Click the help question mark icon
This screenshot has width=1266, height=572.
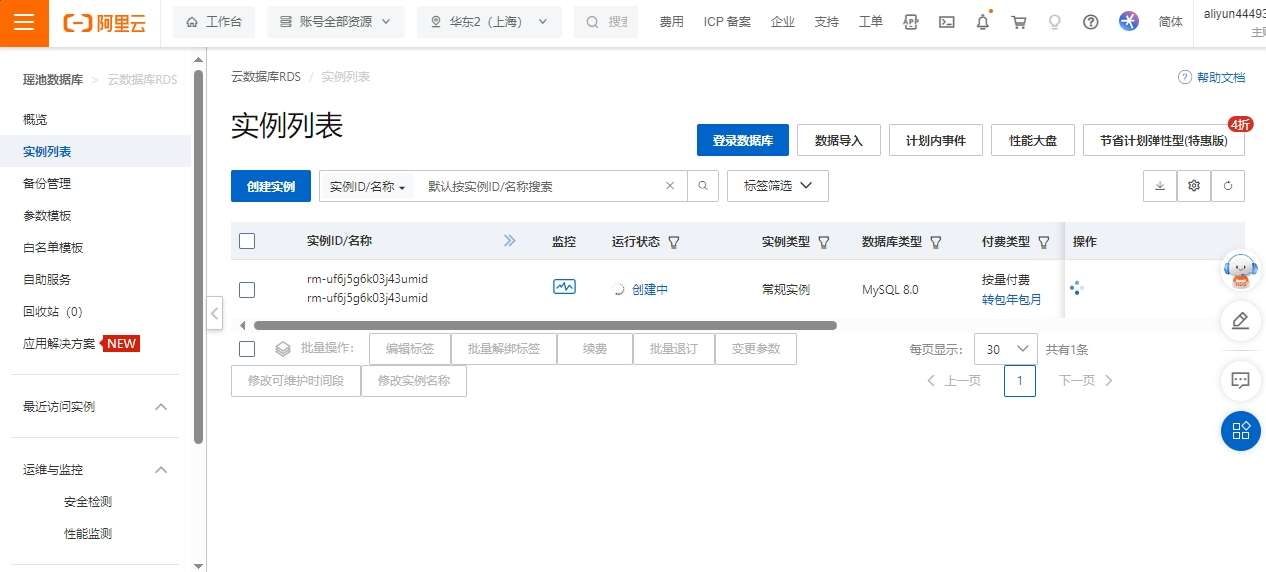pos(1091,22)
